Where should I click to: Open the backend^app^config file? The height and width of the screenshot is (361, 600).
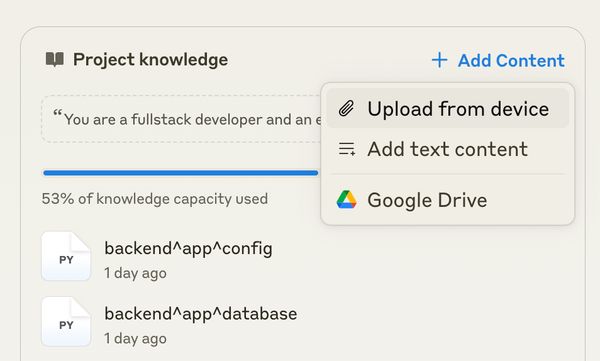[188, 248]
